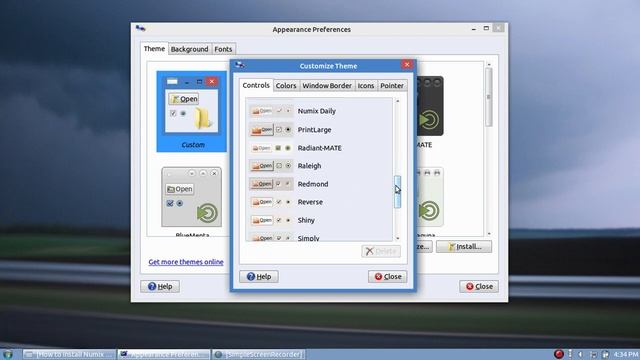Click the PrintLarge preview thumbnail
The height and width of the screenshot is (360, 640).
pos(271,130)
